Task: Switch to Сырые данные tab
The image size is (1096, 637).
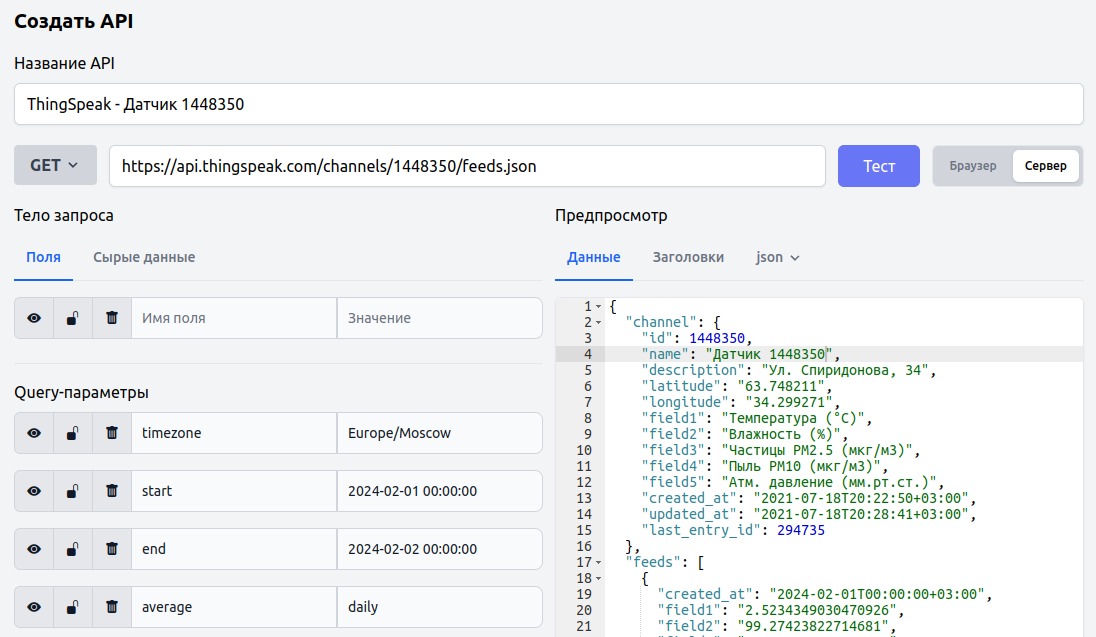Action: [x=144, y=257]
